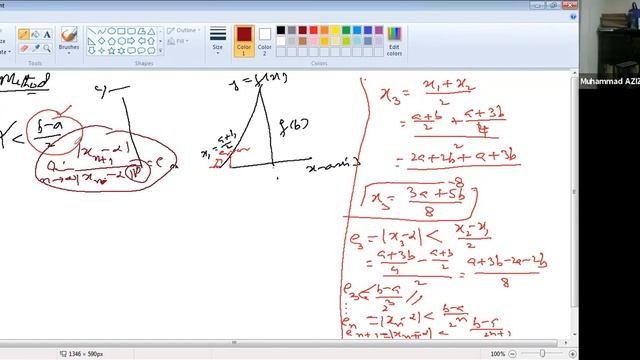Pick the purple color swatch

(379, 30)
